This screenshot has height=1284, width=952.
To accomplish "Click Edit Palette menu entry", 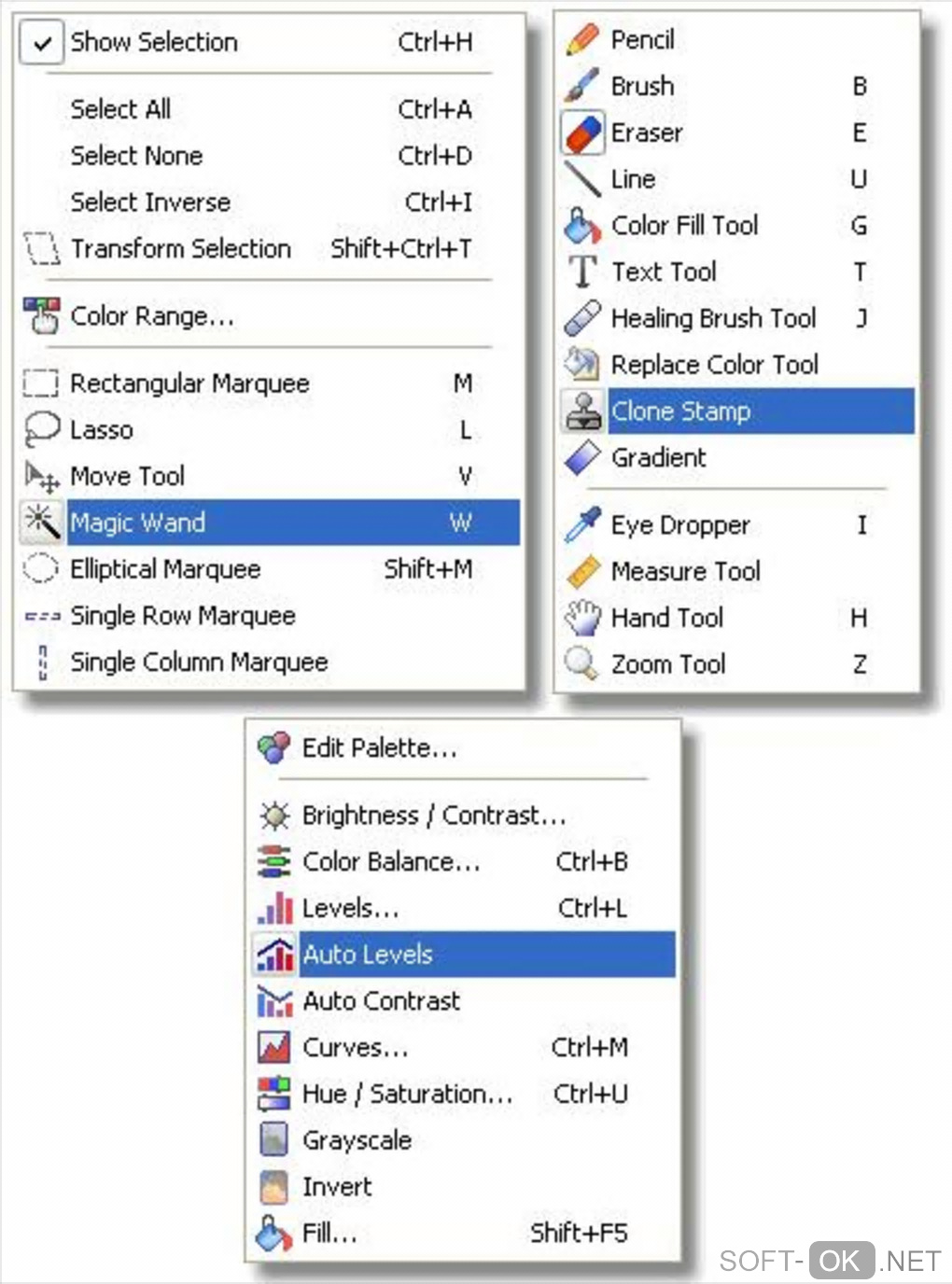I will [379, 748].
